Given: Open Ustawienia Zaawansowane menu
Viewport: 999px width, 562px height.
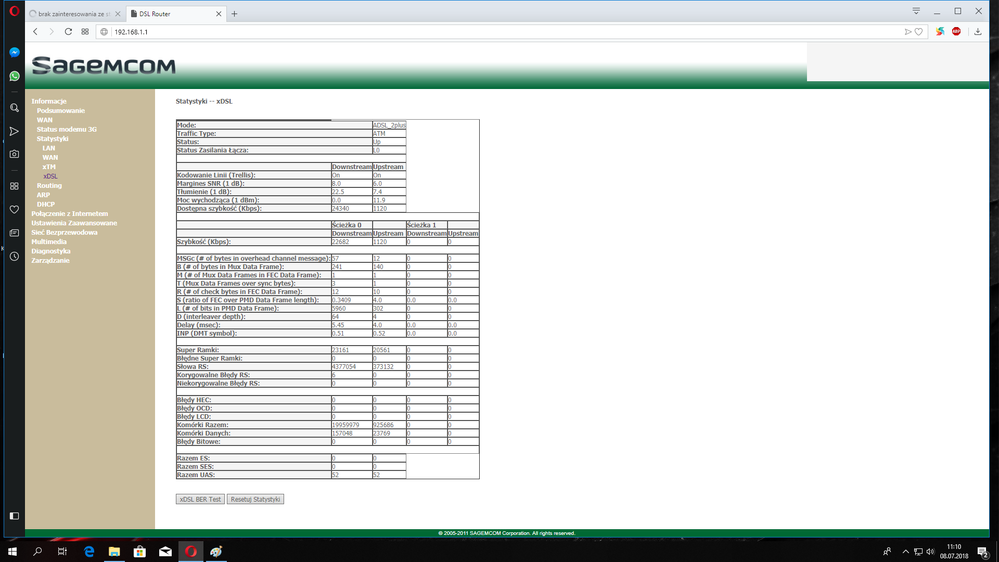Looking at the screenshot, I should 75,223.
